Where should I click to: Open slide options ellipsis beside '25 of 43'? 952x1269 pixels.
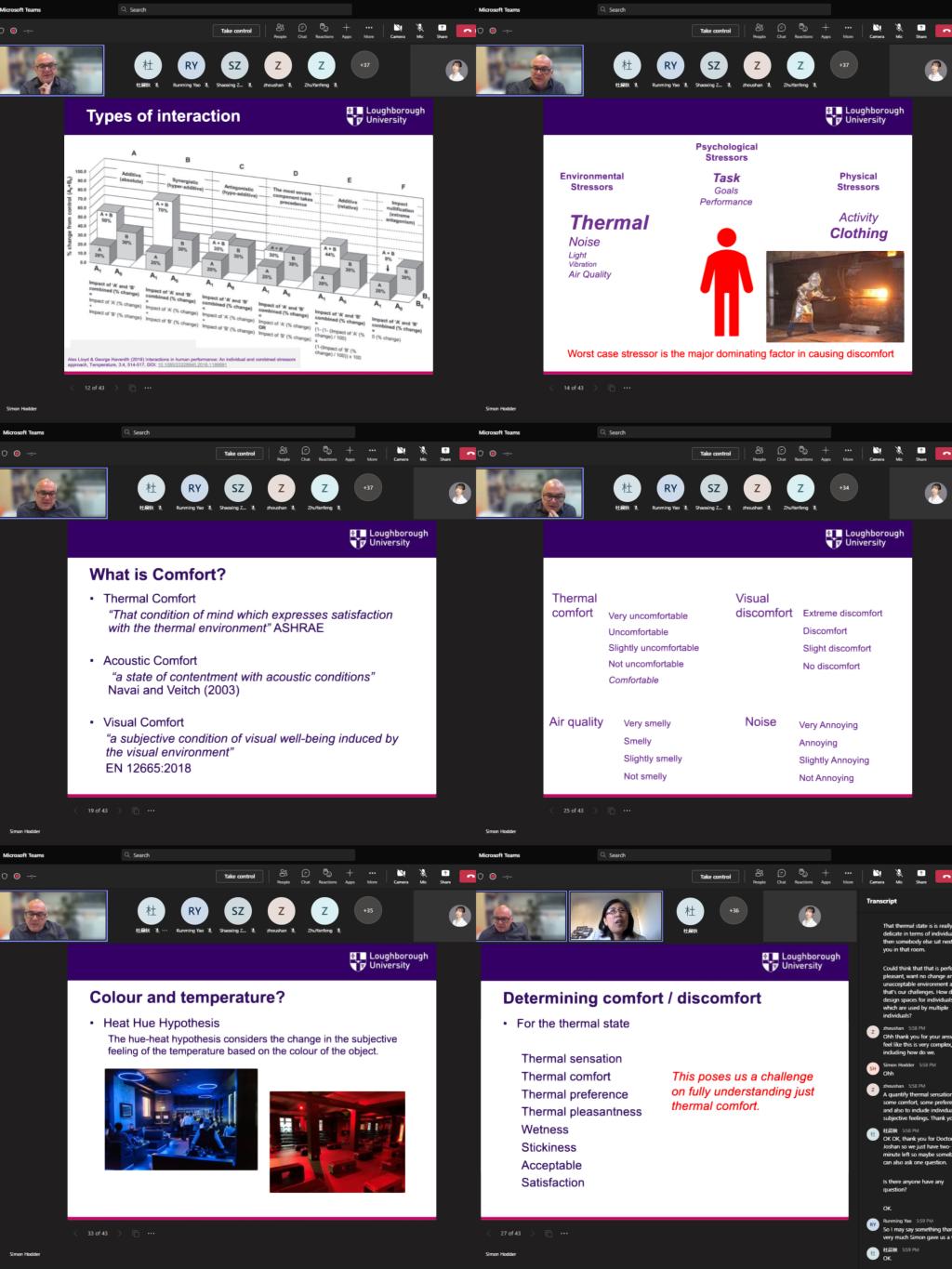tap(627, 811)
